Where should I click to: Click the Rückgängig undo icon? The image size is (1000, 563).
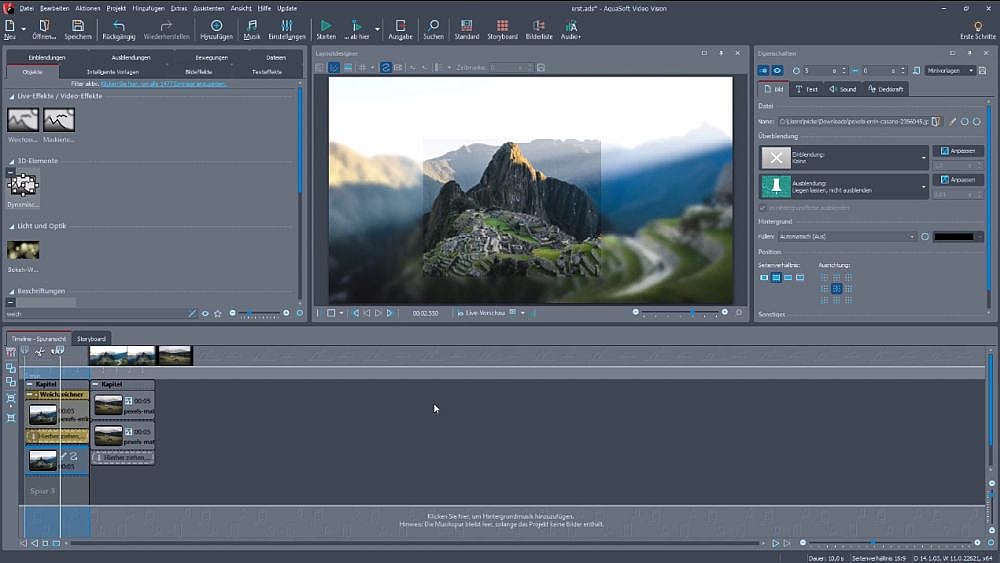click(x=119, y=27)
